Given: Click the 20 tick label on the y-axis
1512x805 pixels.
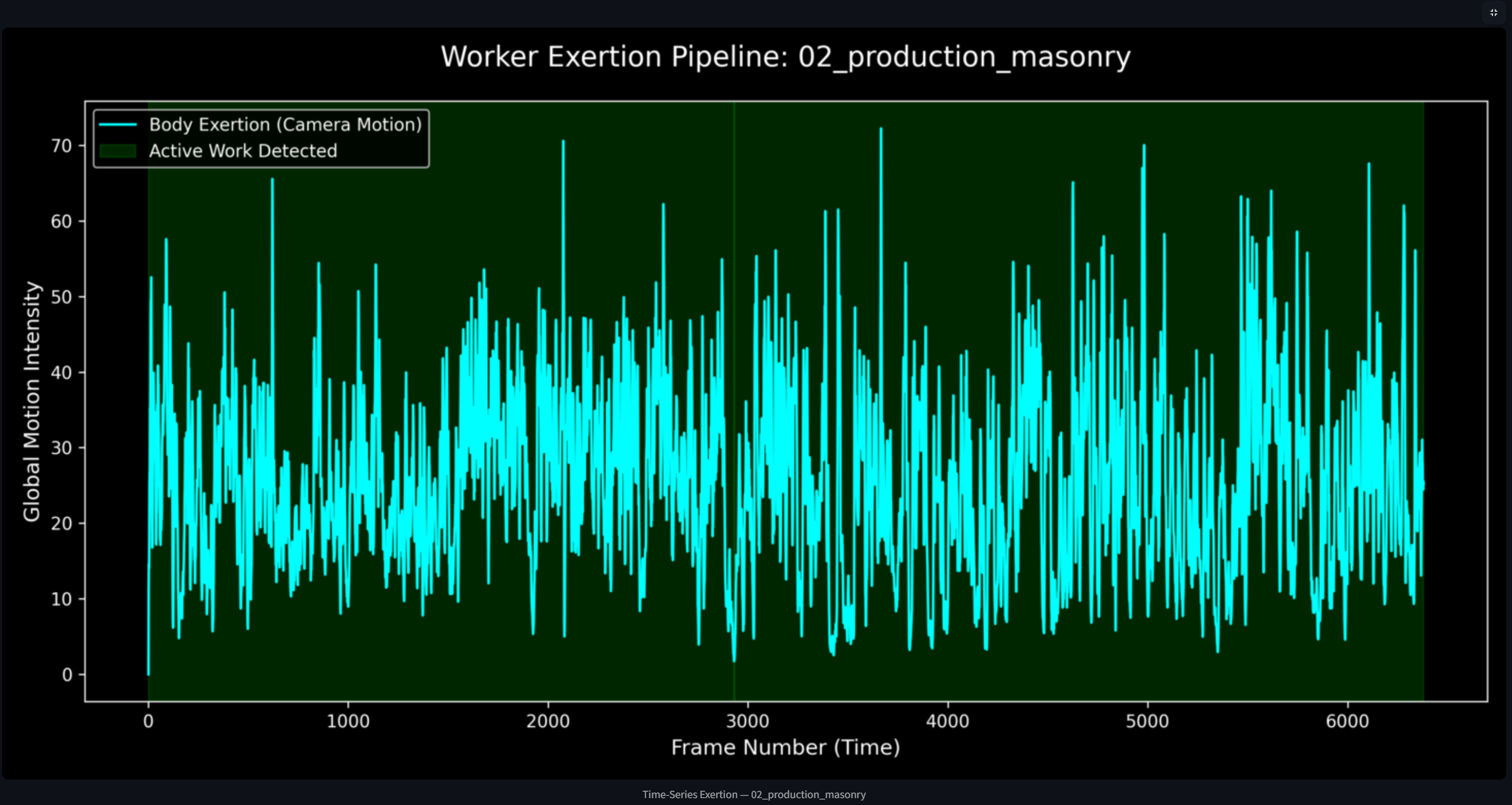Looking at the screenshot, I should (x=61, y=523).
